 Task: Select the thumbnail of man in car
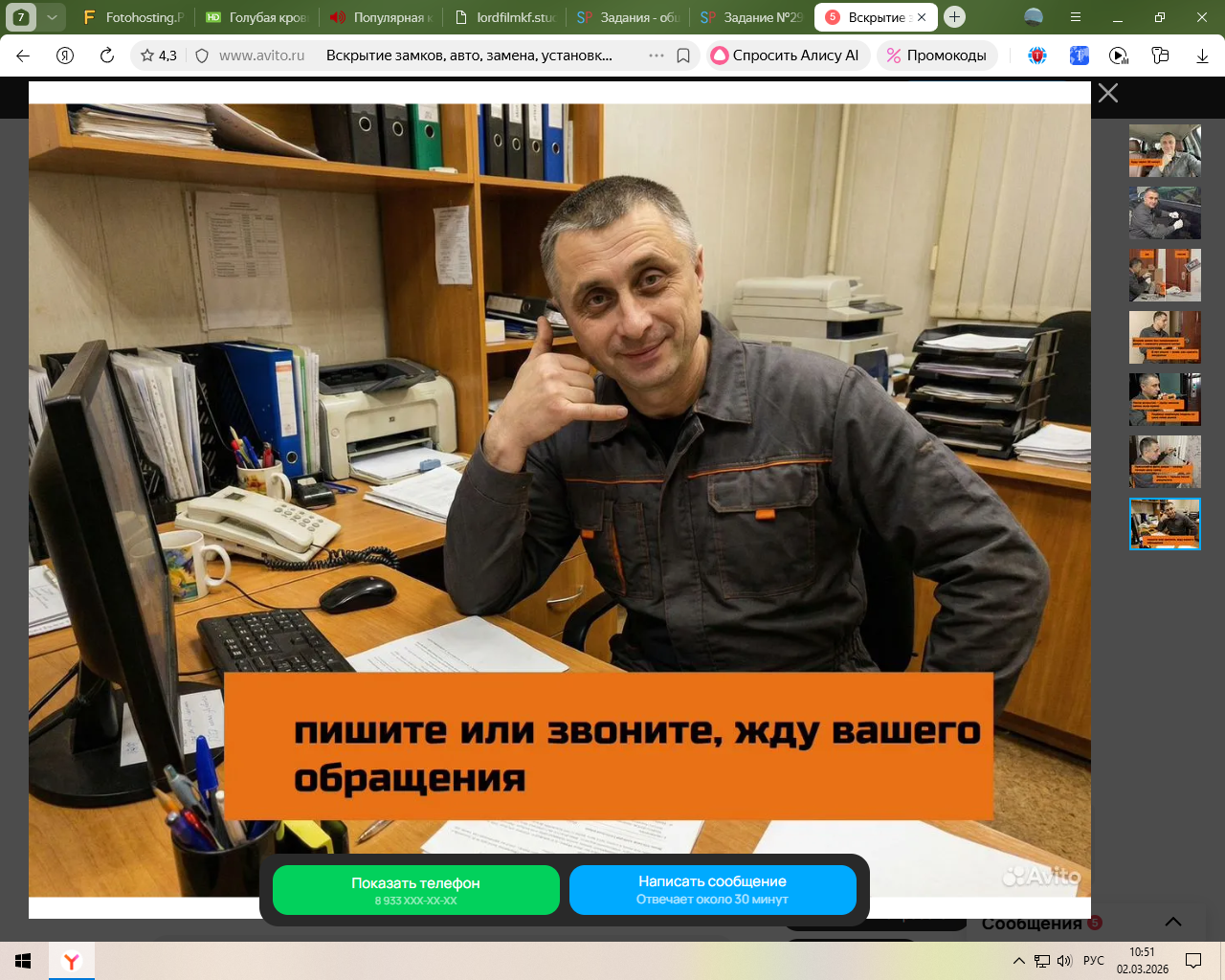[1165, 150]
